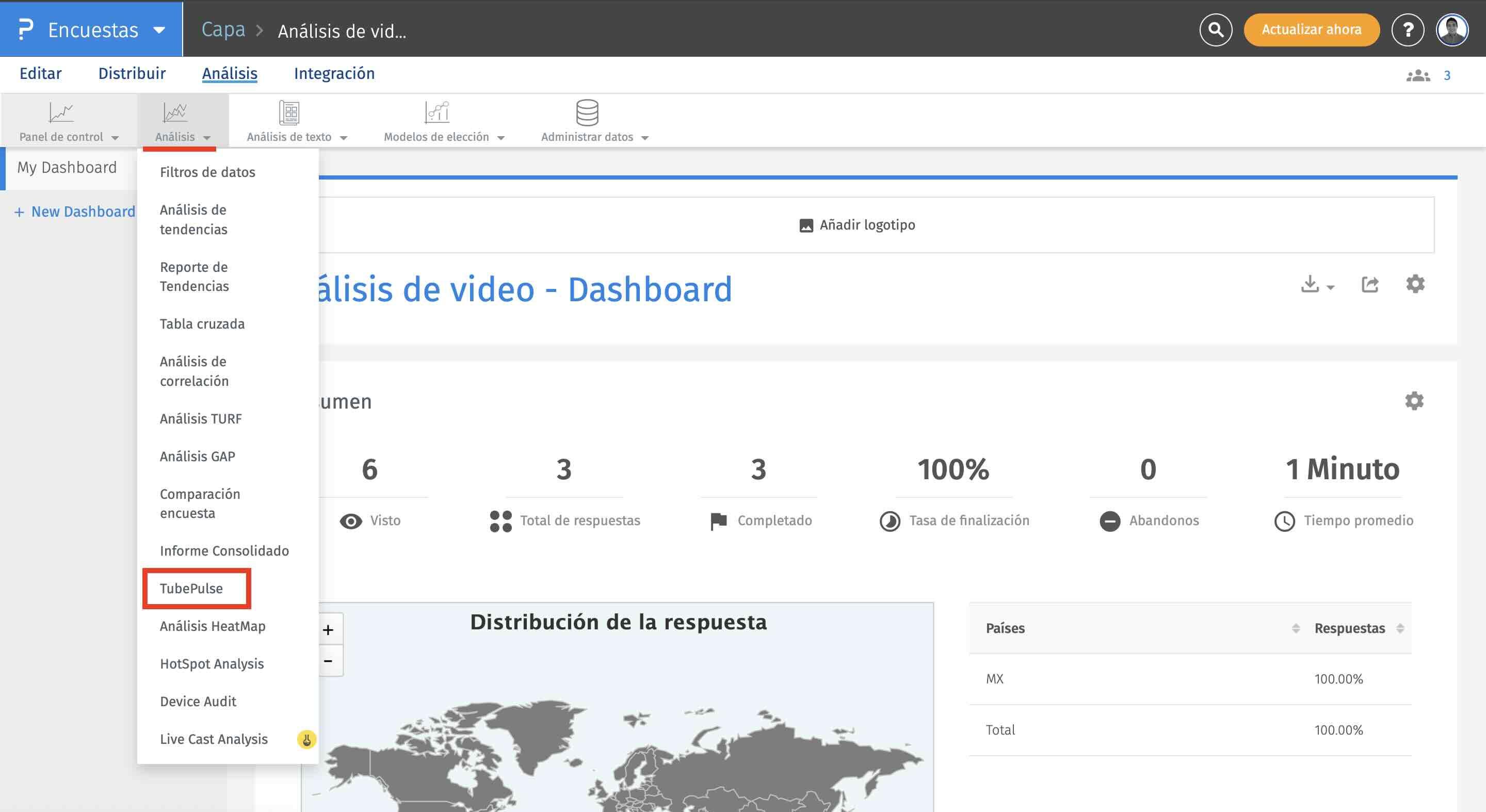This screenshot has width=1486, height=812.
Task: Click the Actualizar ahora button
Action: coord(1311,29)
